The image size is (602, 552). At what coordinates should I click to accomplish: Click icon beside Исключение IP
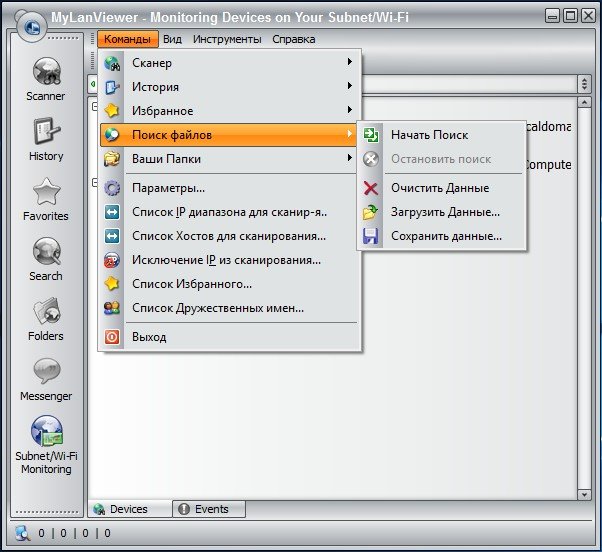(112, 260)
